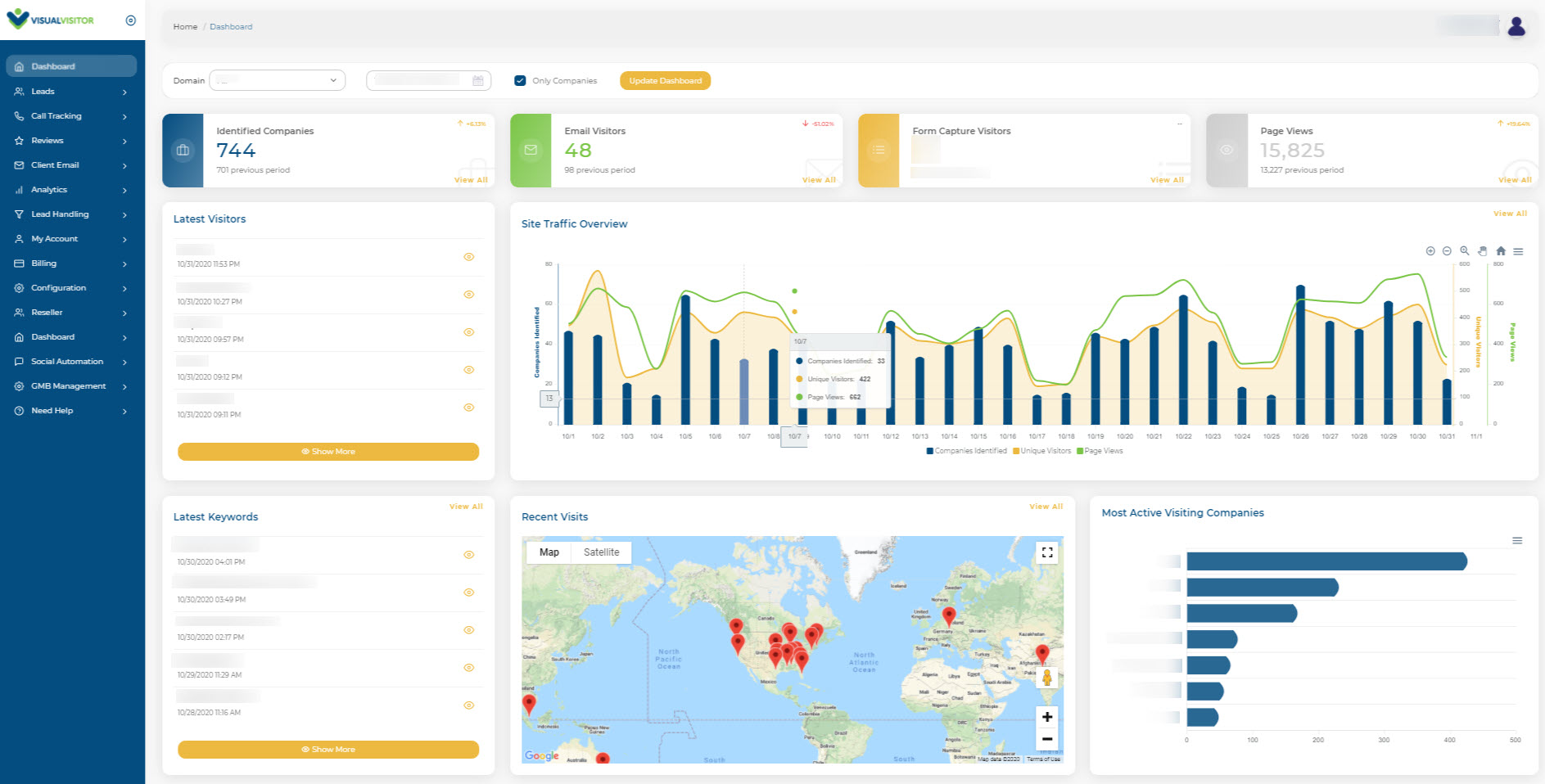
Task: Click the Update Dashboard button
Action: coord(665,80)
